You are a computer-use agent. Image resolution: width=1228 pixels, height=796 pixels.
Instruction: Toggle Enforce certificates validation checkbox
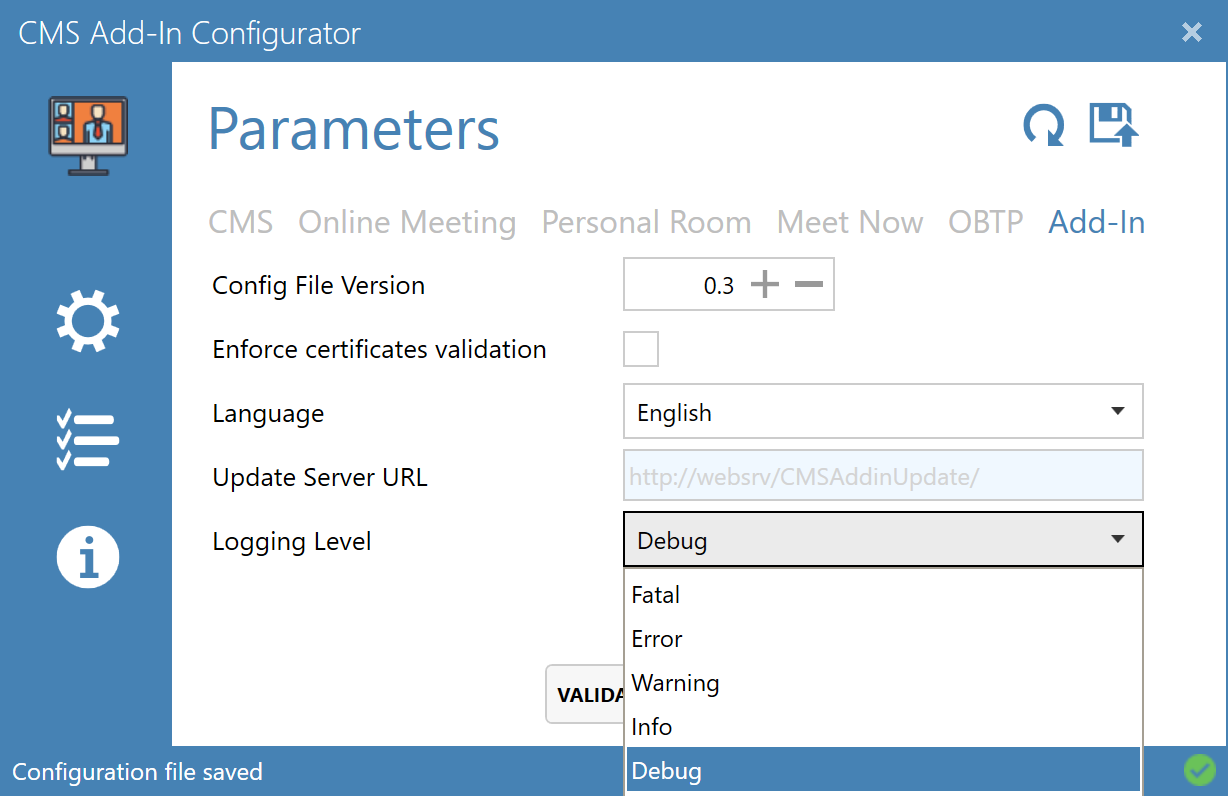[x=641, y=350]
